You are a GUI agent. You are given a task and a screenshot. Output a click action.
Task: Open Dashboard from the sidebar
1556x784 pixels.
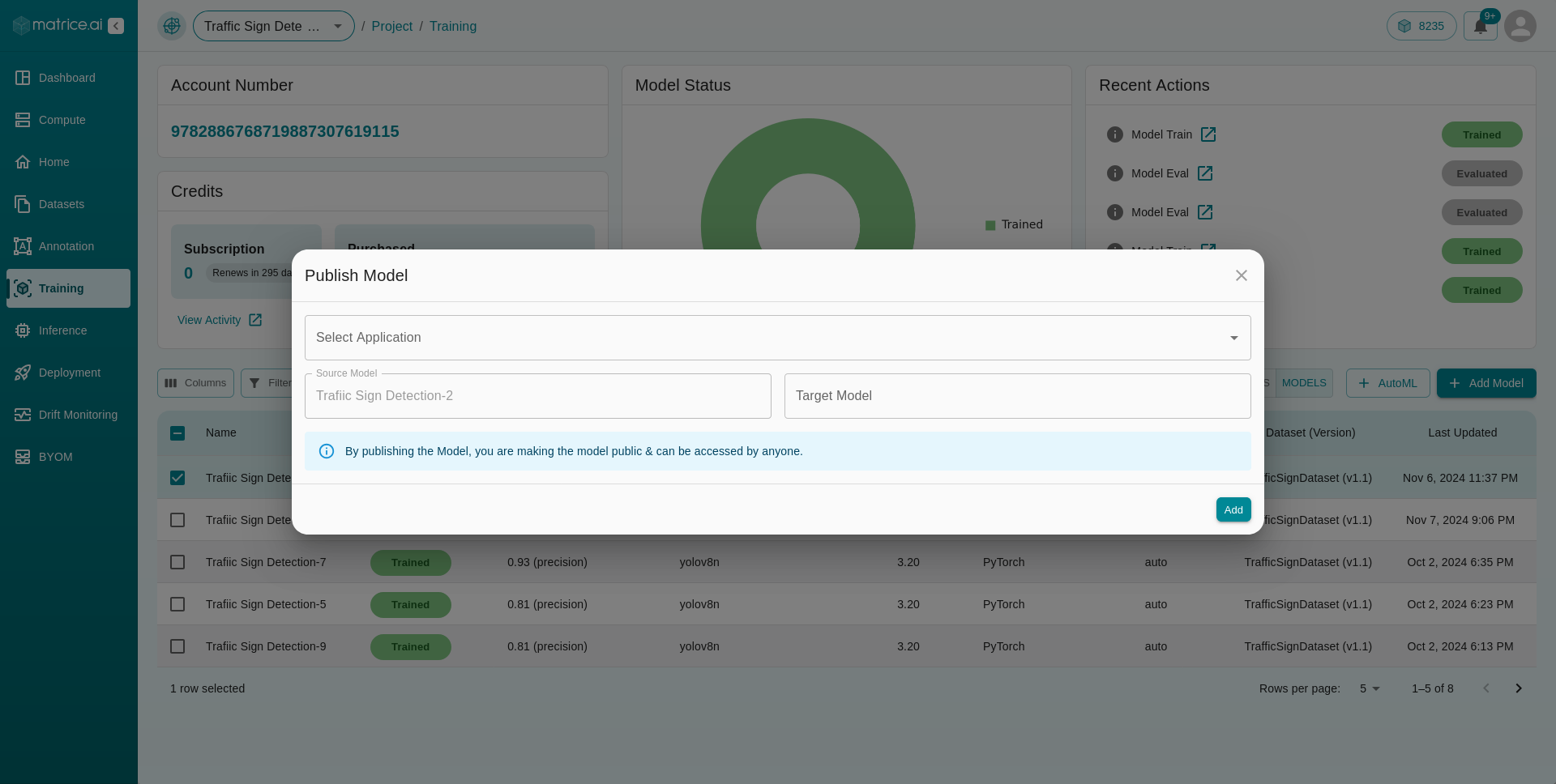68,78
